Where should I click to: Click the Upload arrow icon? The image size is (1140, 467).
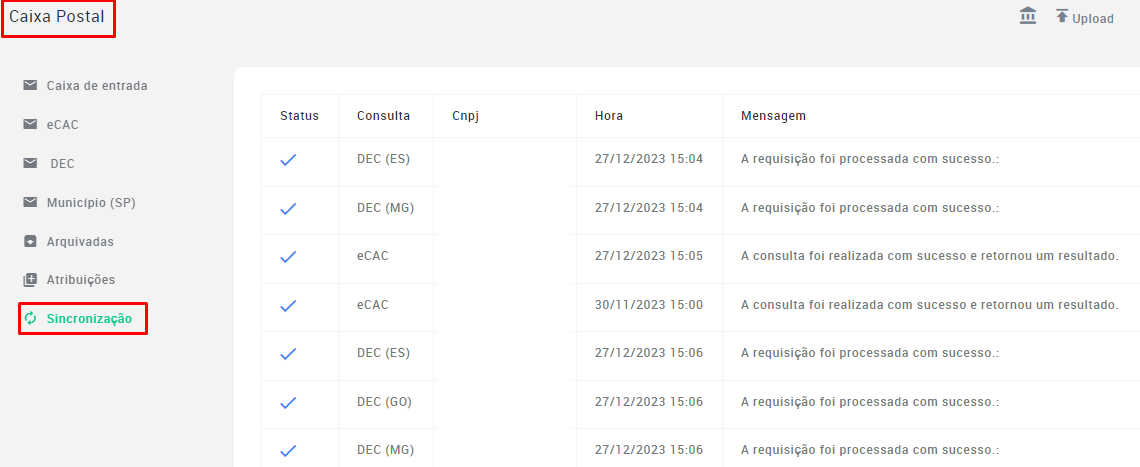(1062, 16)
